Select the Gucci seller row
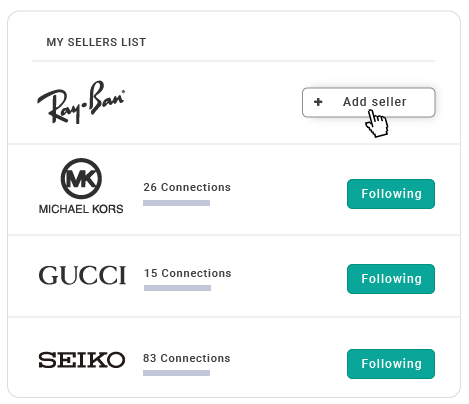 tap(234, 276)
